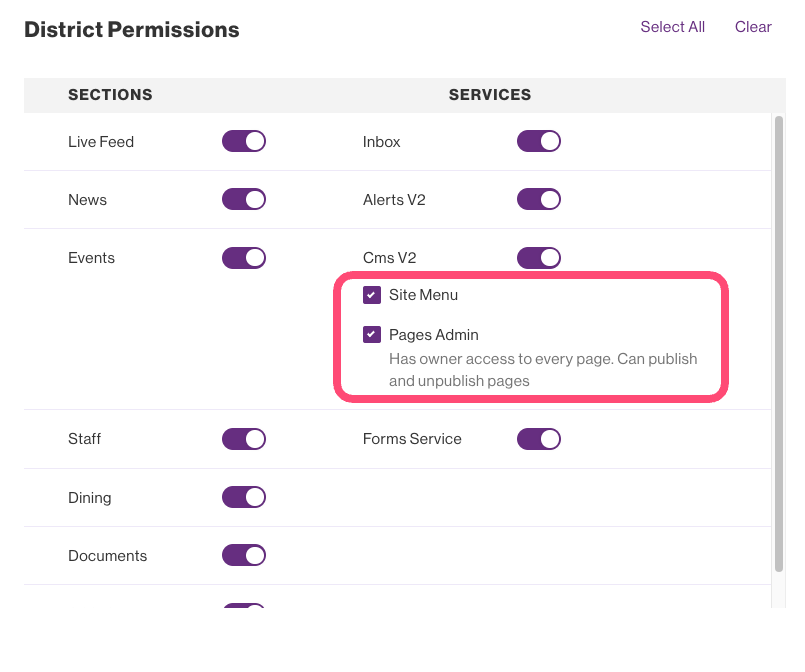Screen dimensions: 805x672
Task: Toggle the Inbox service switch
Action: pos(538,141)
